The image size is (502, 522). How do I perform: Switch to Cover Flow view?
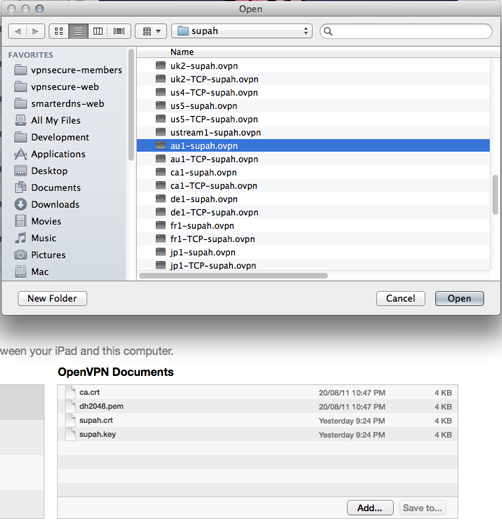[x=119, y=31]
